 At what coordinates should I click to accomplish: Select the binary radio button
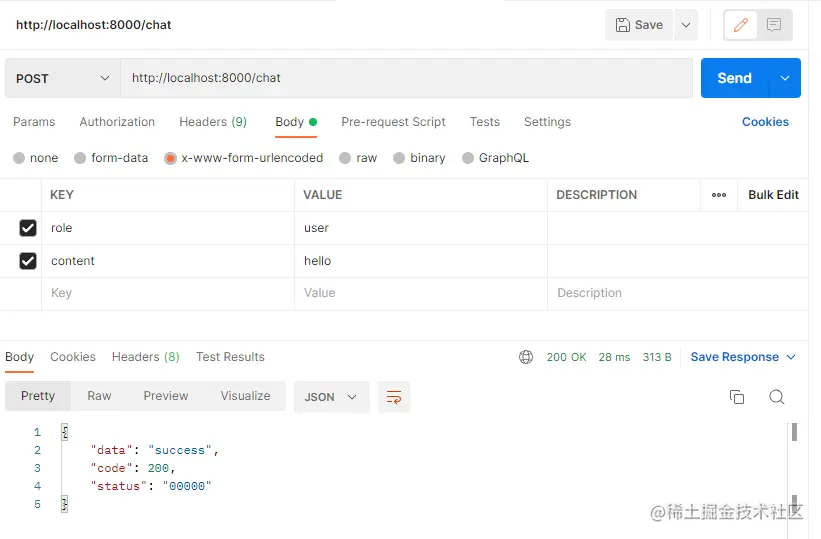pyautogui.click(x=399, y=158)
